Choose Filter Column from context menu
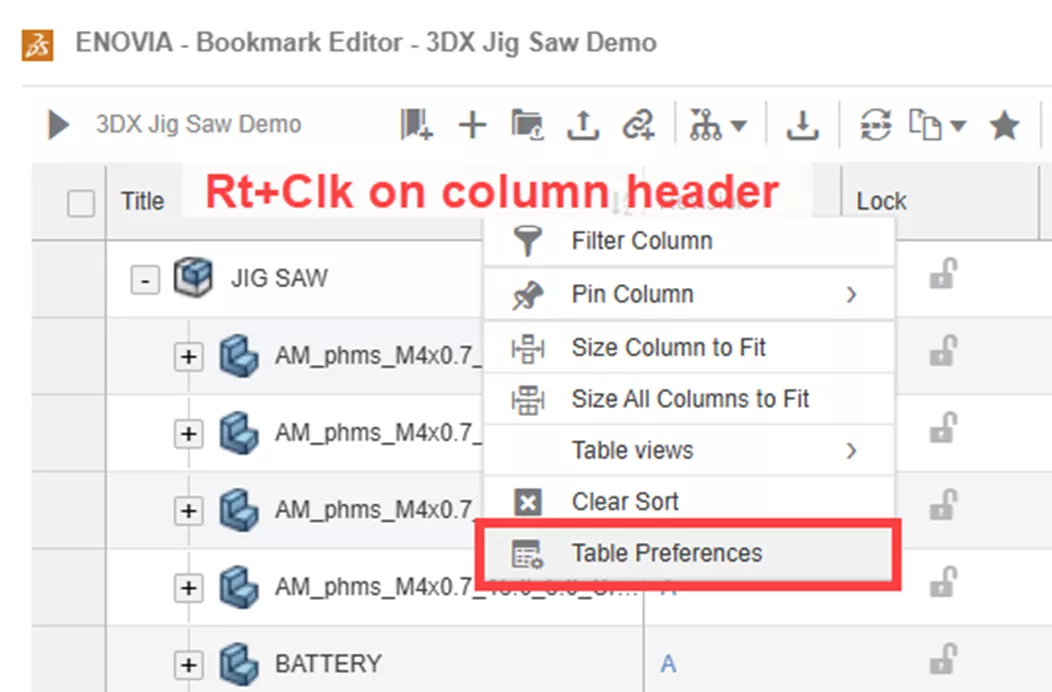This screenshot has width=1052, height=692. coord(689,241)
